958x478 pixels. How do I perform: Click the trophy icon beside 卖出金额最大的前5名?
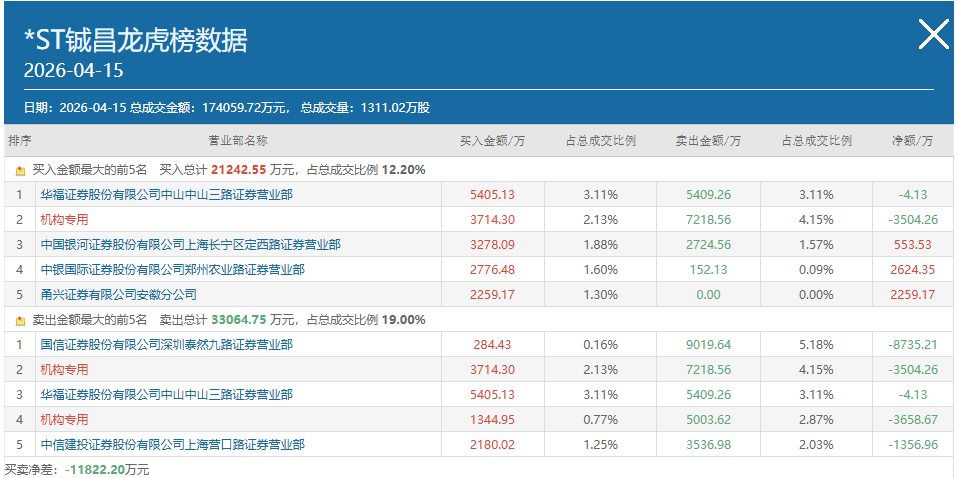click(21, 320)
